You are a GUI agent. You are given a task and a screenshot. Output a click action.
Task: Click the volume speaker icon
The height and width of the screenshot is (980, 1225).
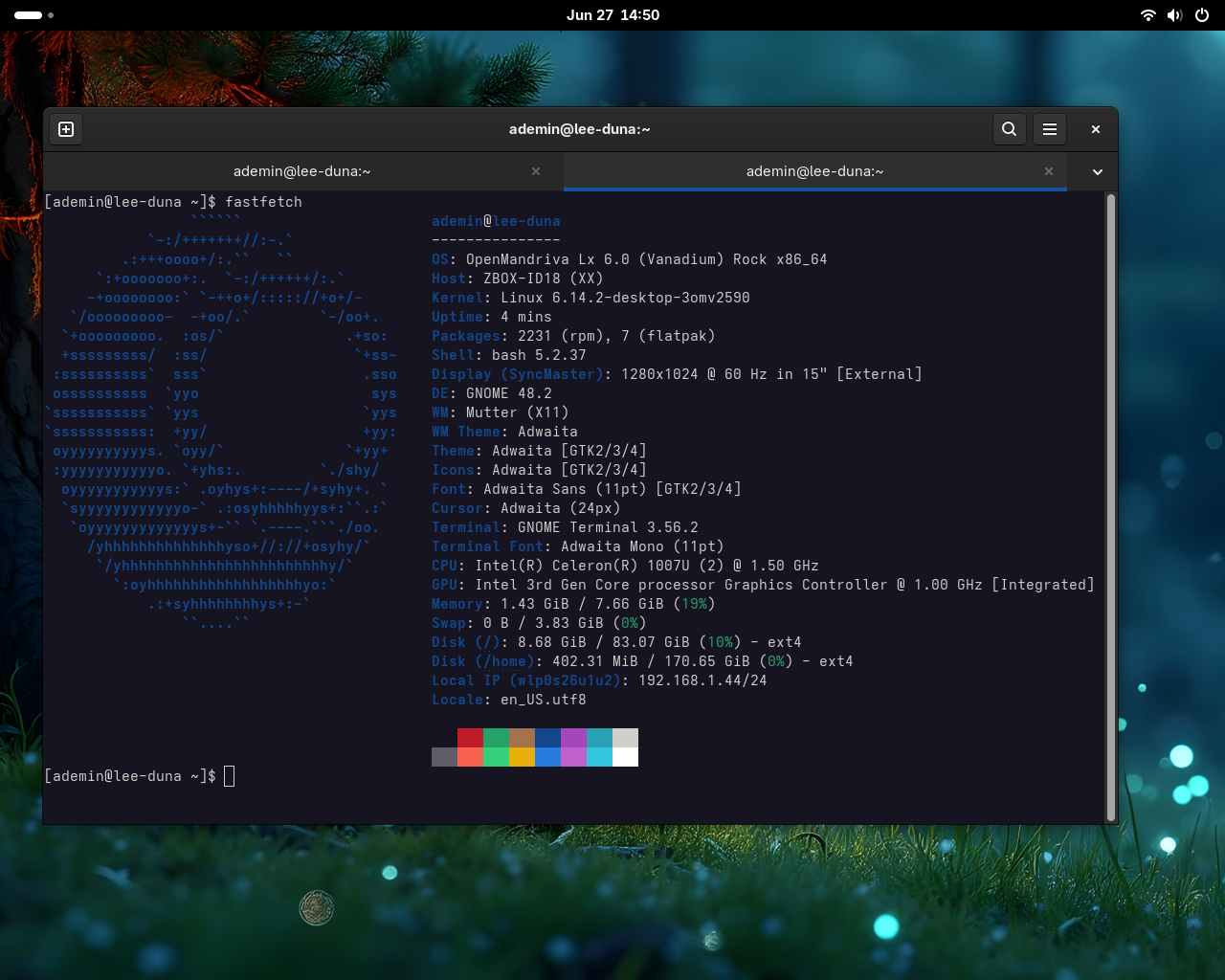(1175, 15)
